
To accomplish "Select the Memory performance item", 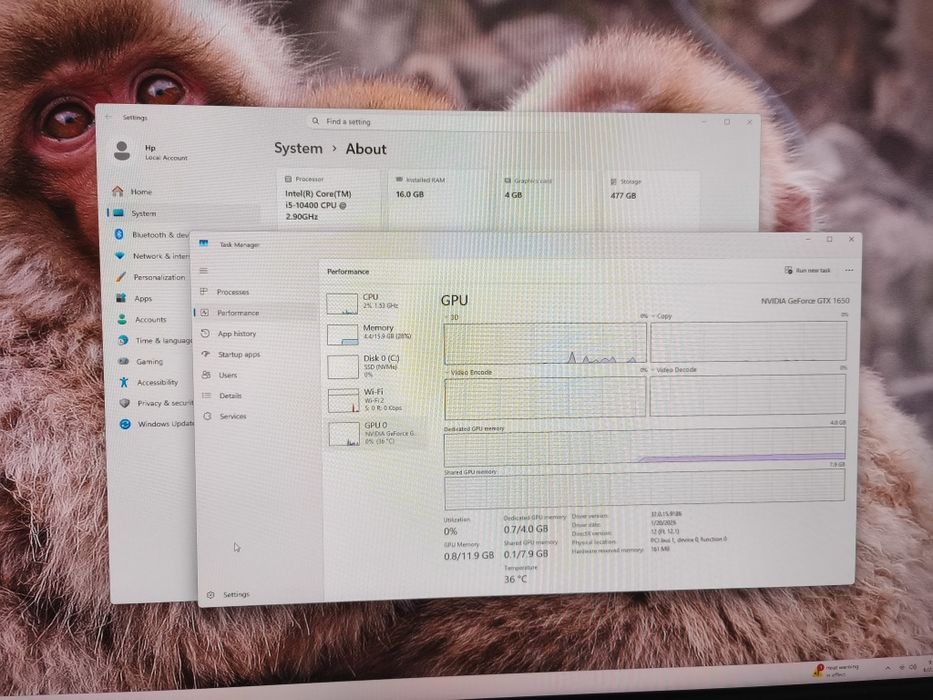I will pos(374,333).
